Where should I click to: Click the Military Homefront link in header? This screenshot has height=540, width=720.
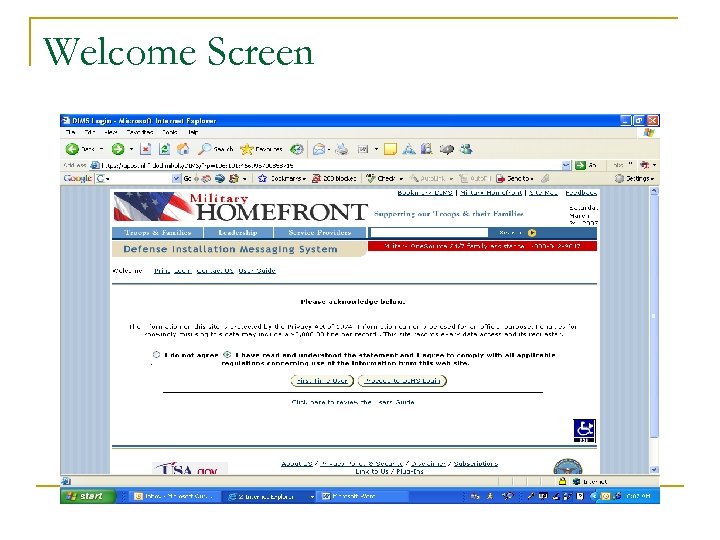(x=491, y=193)
